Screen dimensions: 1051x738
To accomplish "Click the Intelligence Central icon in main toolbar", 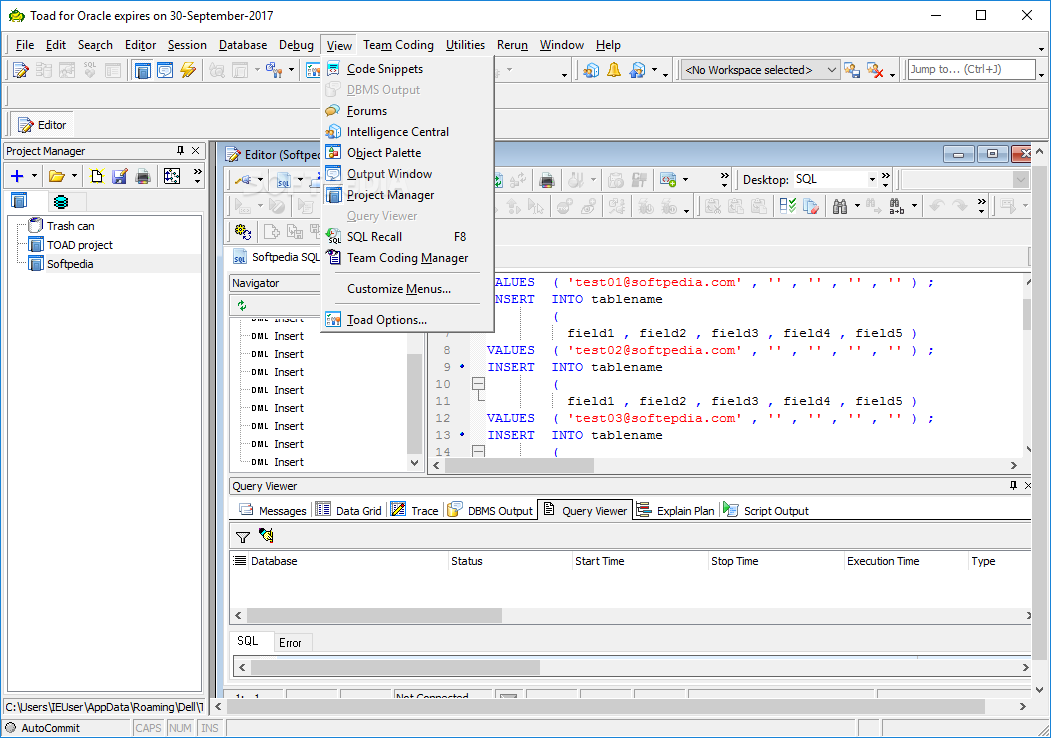I will [591, 70].
